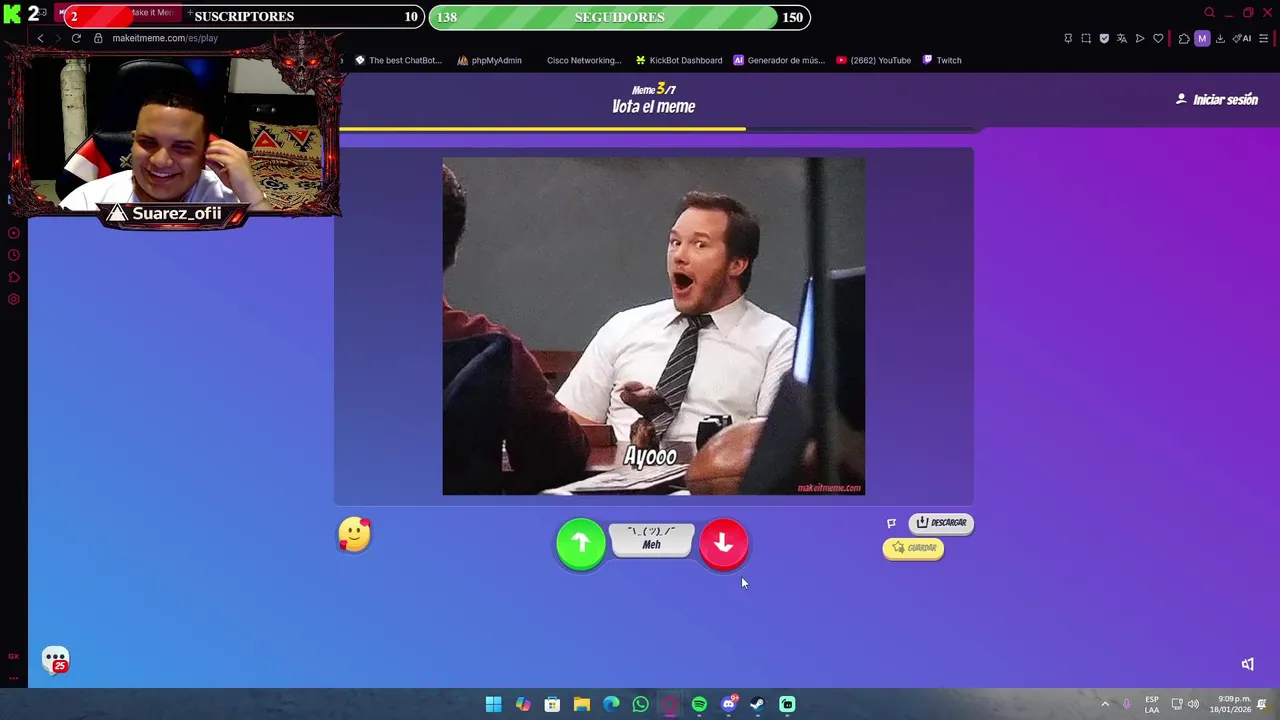Image resolution: width=1280 pixels, height=720 pixels.
Task: Report the meme using the flag icon
Action: pyautogui.click(x=891, y=523)
